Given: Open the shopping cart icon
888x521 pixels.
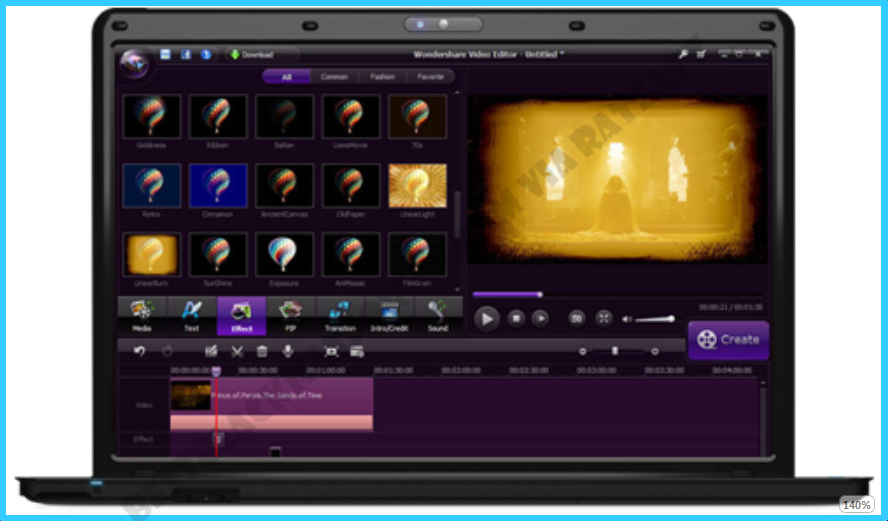Looking at the screenshot, I should tap(701, 54).
